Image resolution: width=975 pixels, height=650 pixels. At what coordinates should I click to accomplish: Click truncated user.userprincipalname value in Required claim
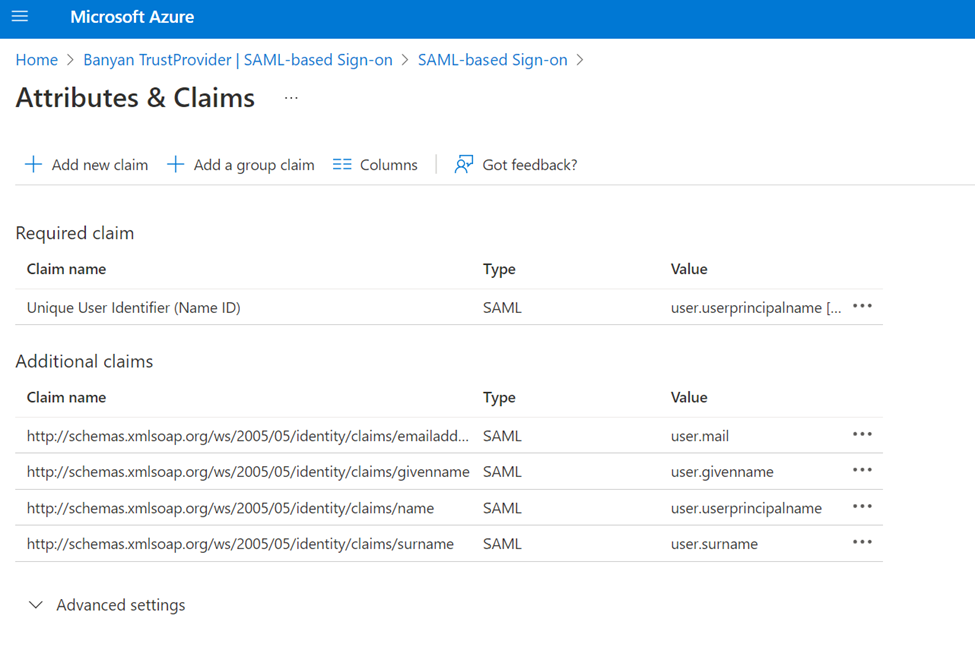click(756, 308)
